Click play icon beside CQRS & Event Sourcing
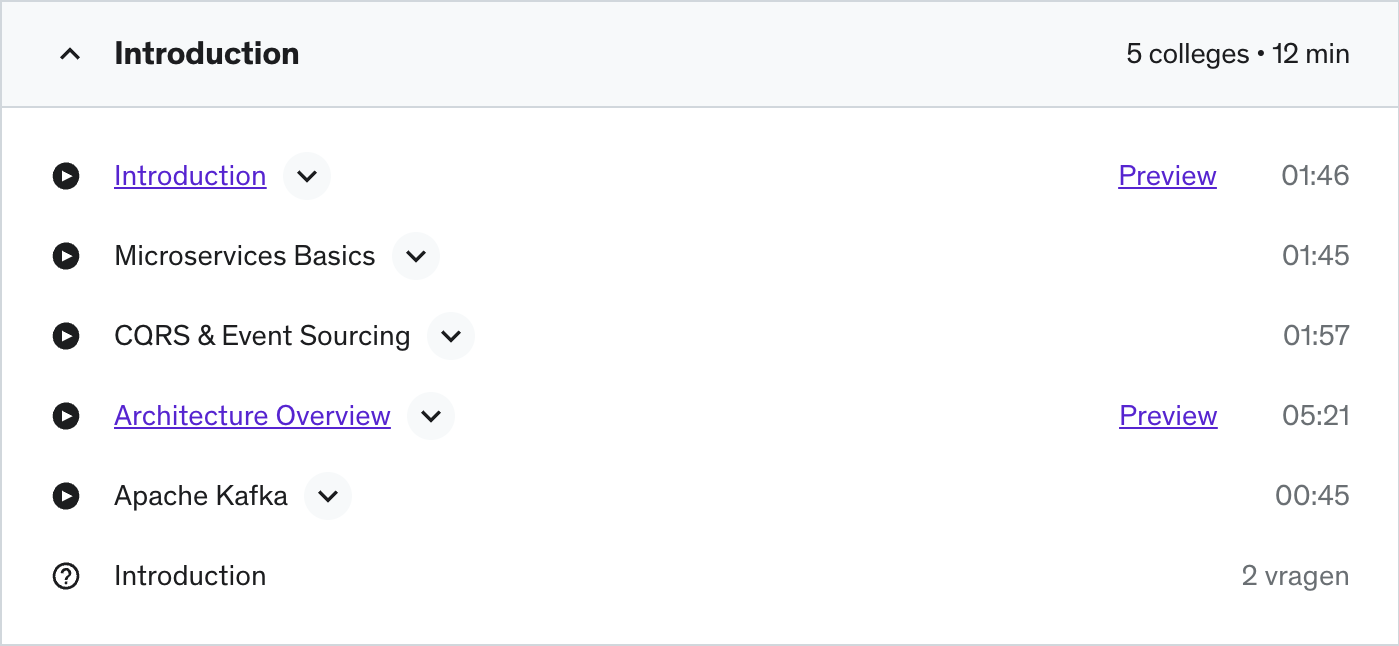This screenshot has width=1399, height=646. 66,336
